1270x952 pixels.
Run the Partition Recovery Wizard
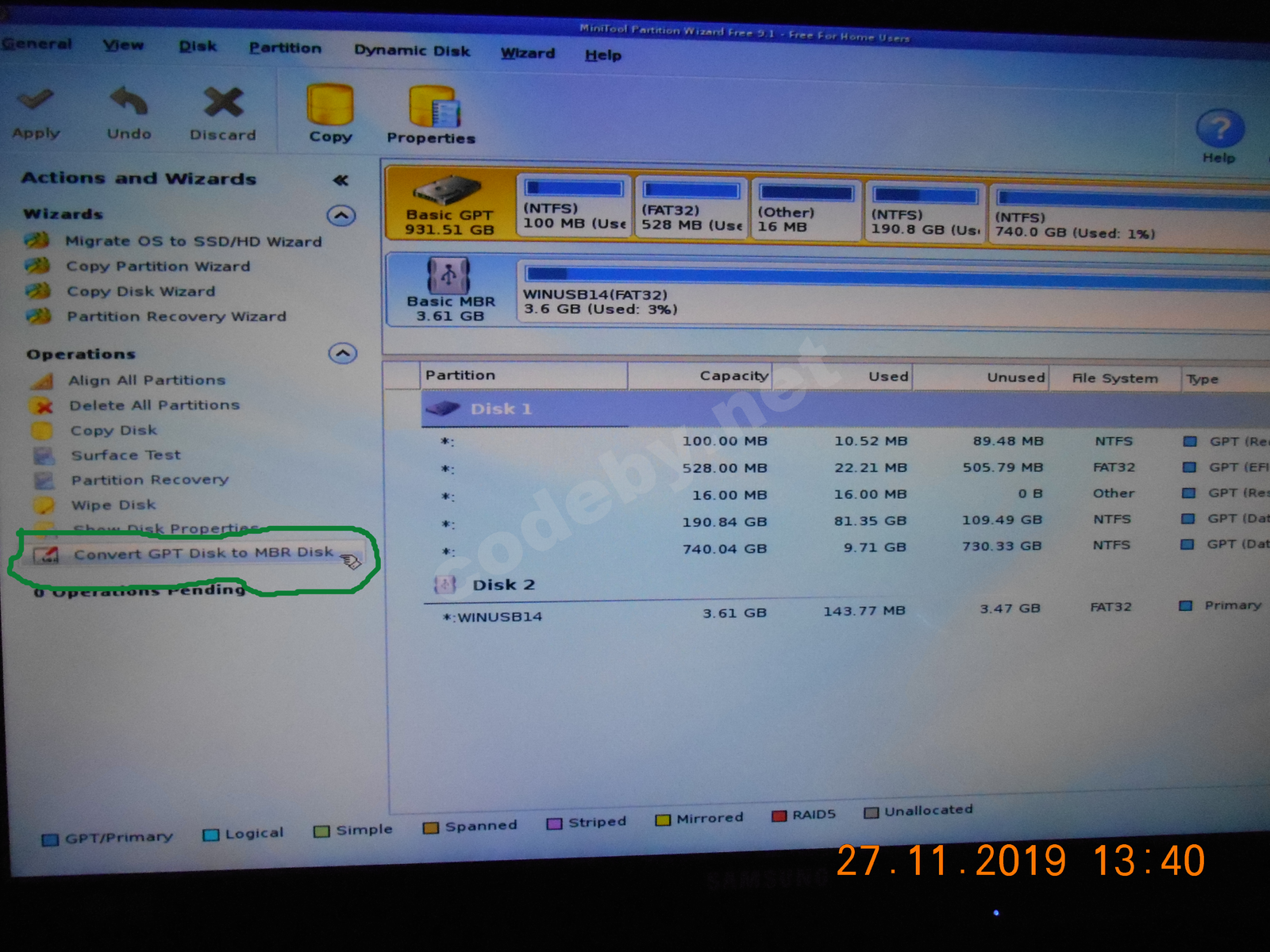click(176, 317)
